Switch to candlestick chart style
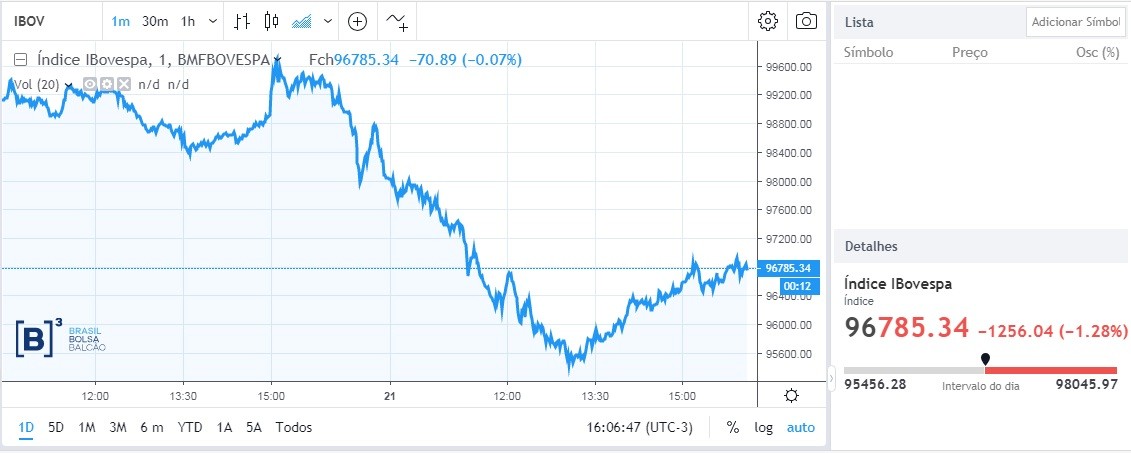Screen dimensions: 1131x453 pos(271,21)
